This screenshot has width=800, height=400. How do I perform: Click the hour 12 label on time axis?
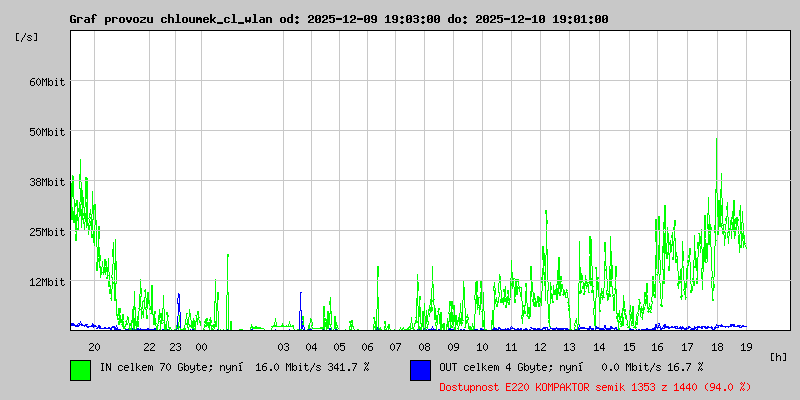pyautogui.click(x=541, y=347)
